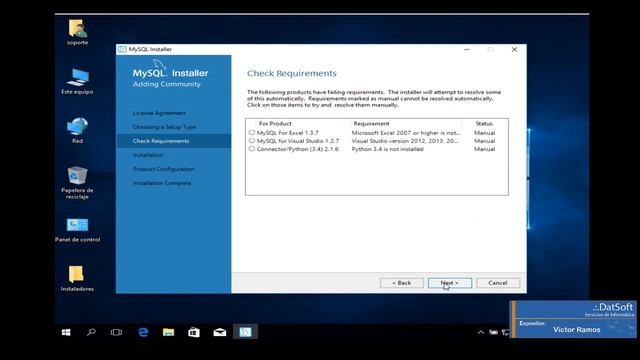The image size is (640, 360).
Task: Click the Cancel button
Action: 498,283
